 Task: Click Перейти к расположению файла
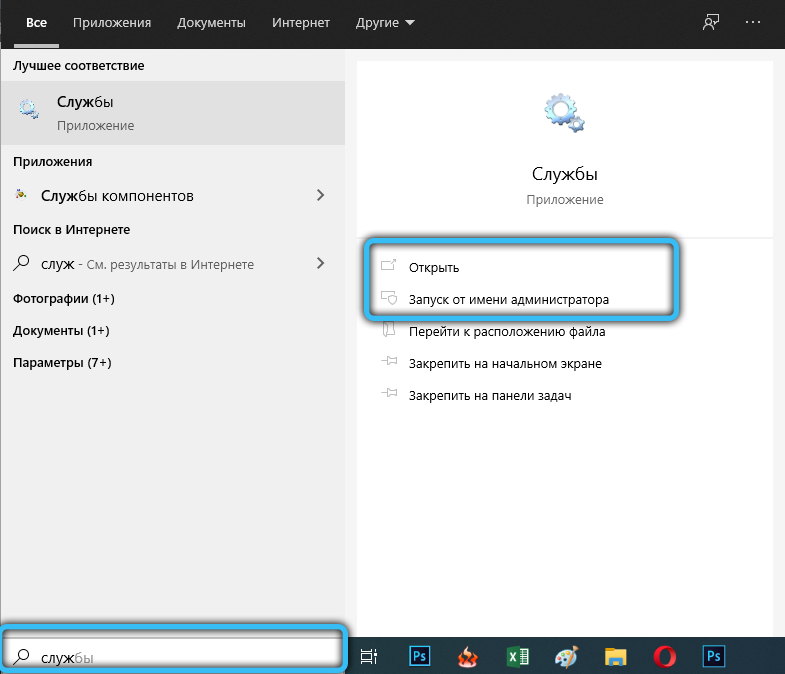tap(506, 331)
